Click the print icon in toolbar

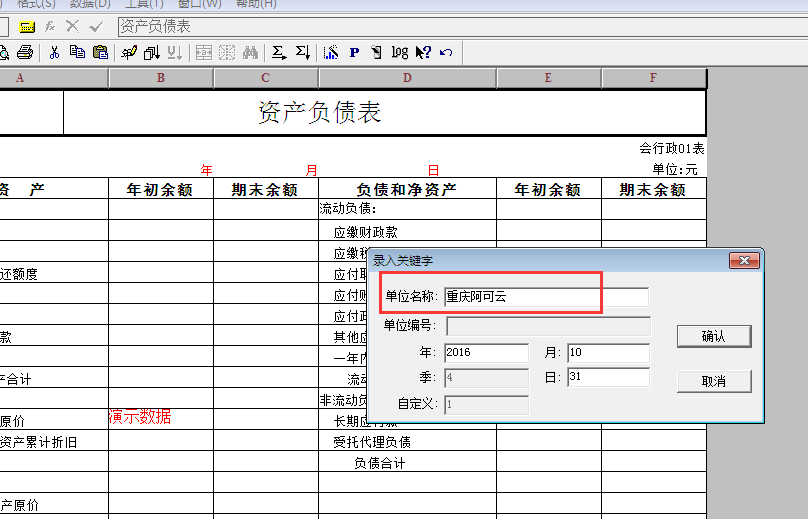click(x=25, y=52)
